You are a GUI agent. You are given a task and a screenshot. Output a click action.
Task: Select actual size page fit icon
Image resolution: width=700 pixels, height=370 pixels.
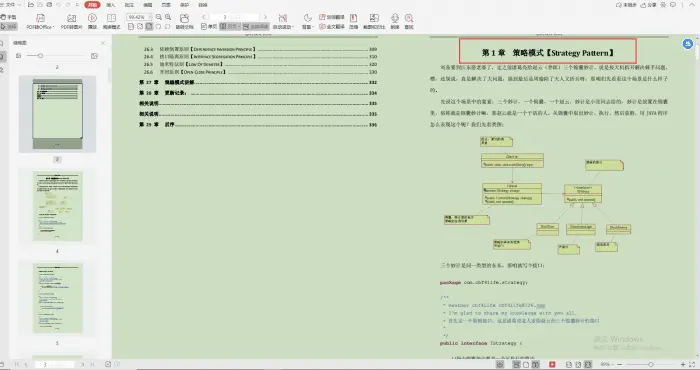131,27
